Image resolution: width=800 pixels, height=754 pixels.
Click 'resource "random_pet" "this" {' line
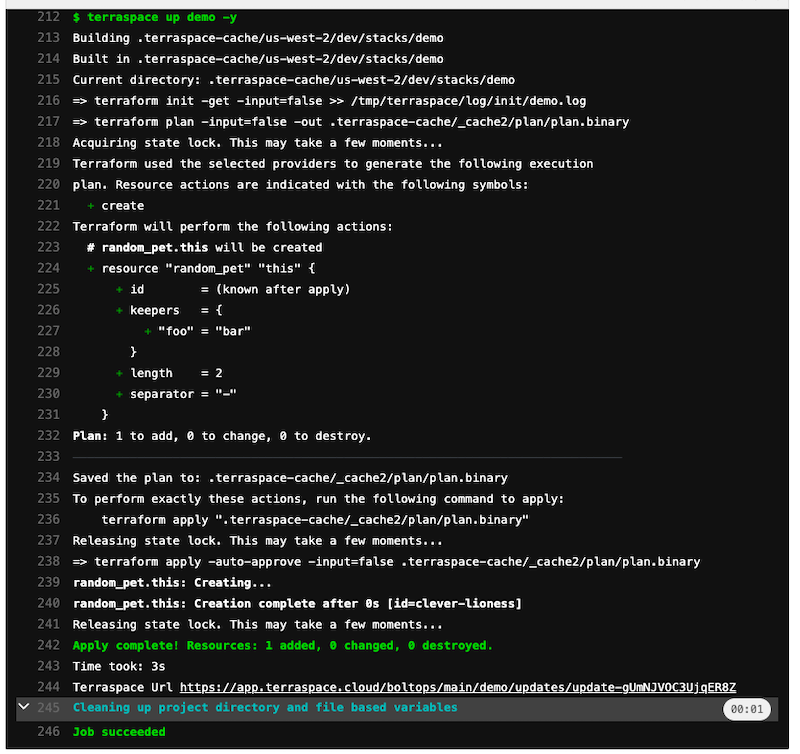click(x=201, y=268)
